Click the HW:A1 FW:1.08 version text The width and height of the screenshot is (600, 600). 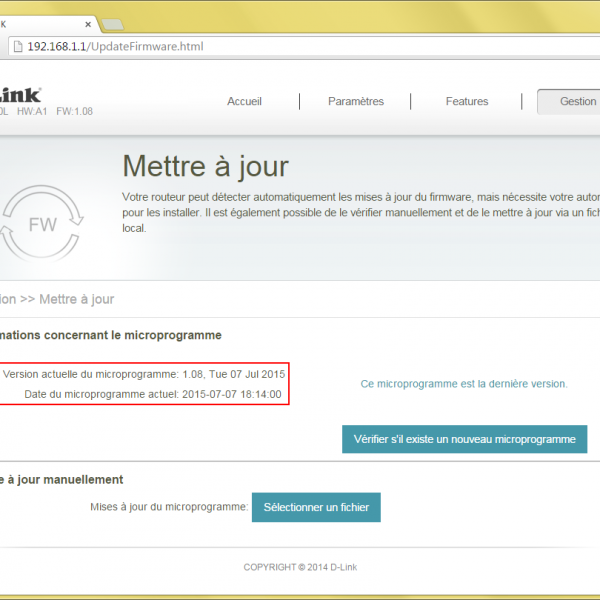tap(54, 112)
